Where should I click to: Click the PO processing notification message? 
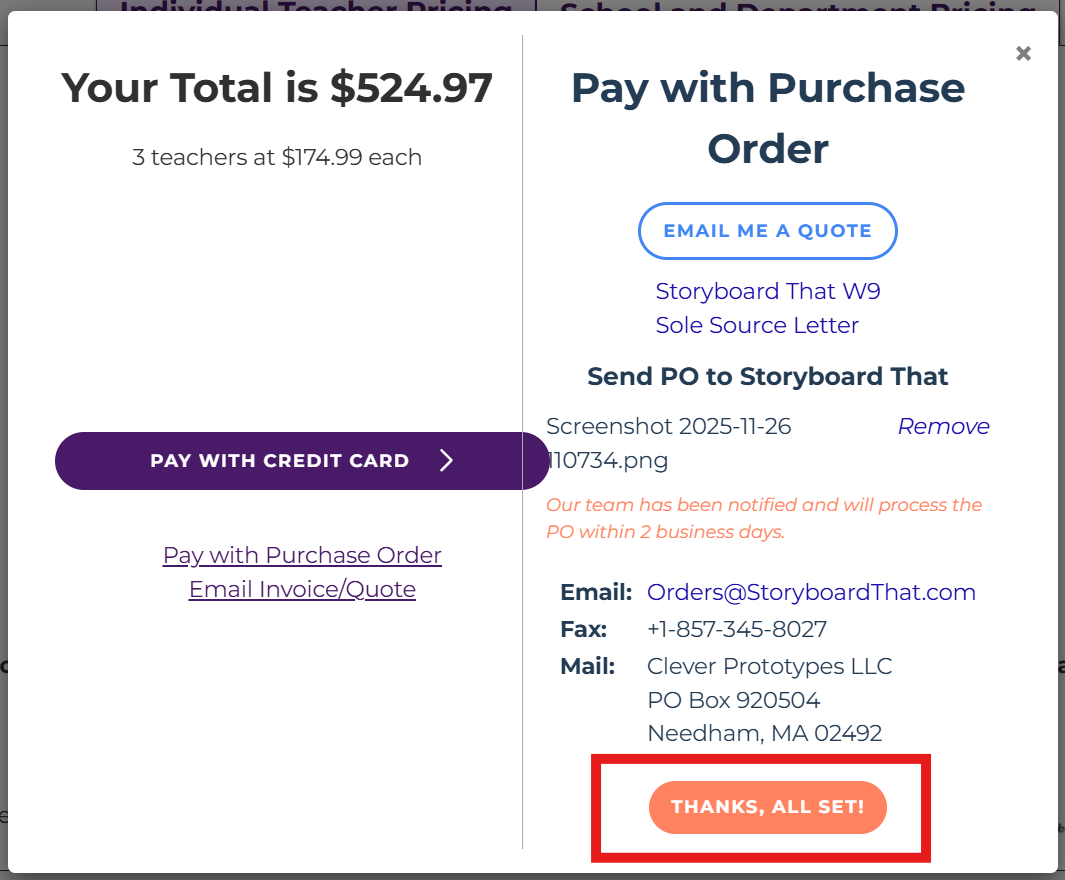(764, 518)
